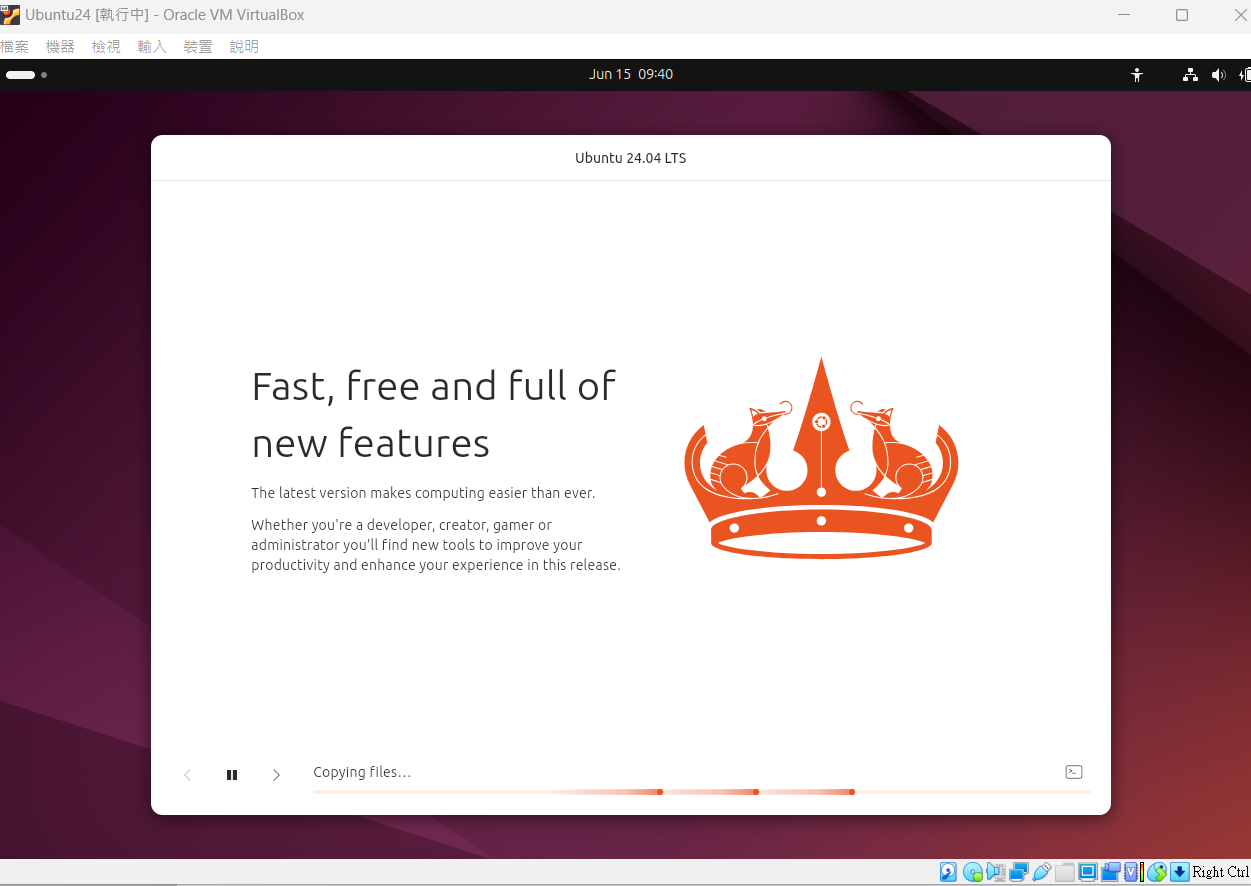Click the battery charging indicator
This screenshot has height=886, width=1251.
[1245, 74]
